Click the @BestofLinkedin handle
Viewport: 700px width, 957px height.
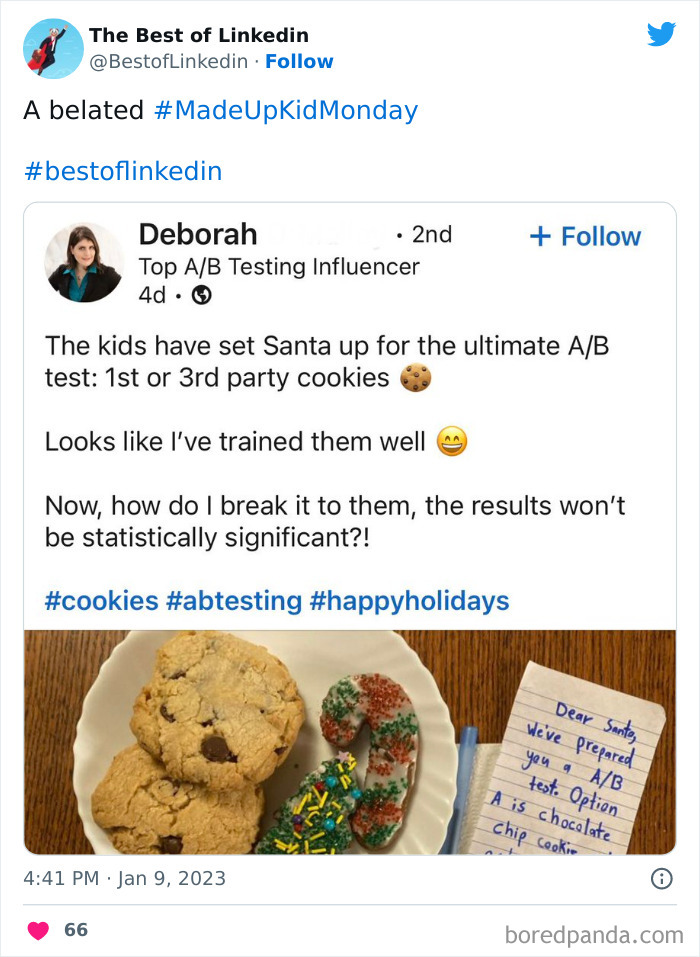pyautogui.click(x=168, y=61)
